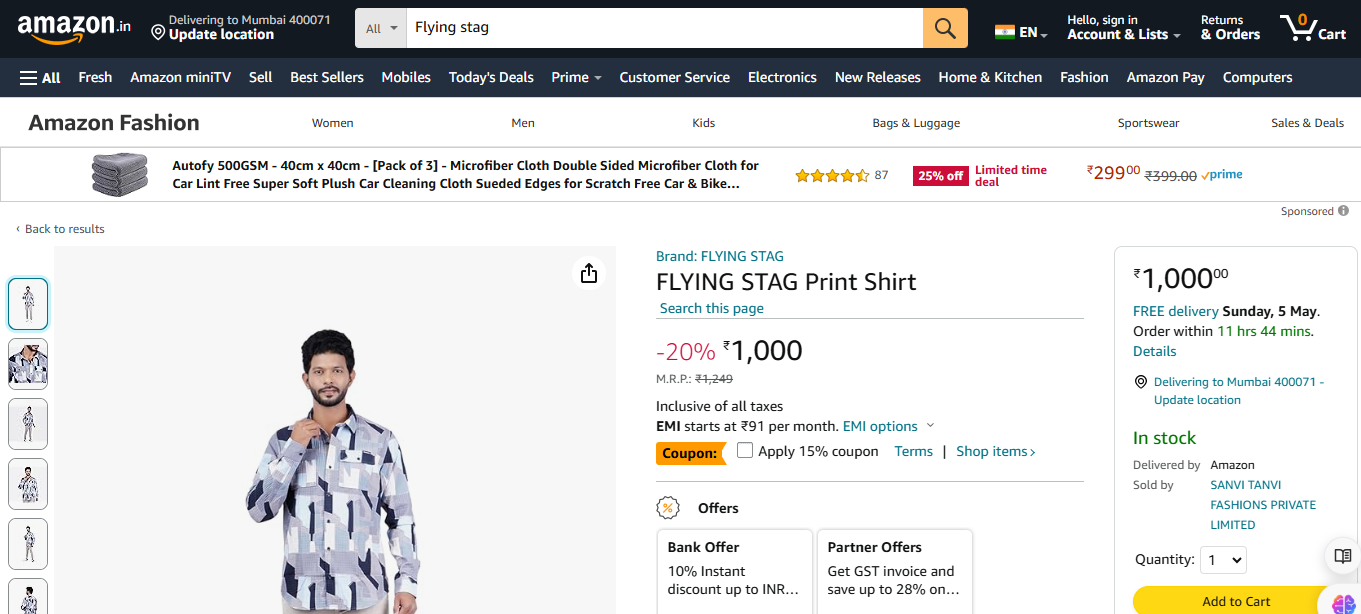Viewport: 1361px width, 614px height.
Task: Click the orange search magnifier button
Action: tap(945, 28)
